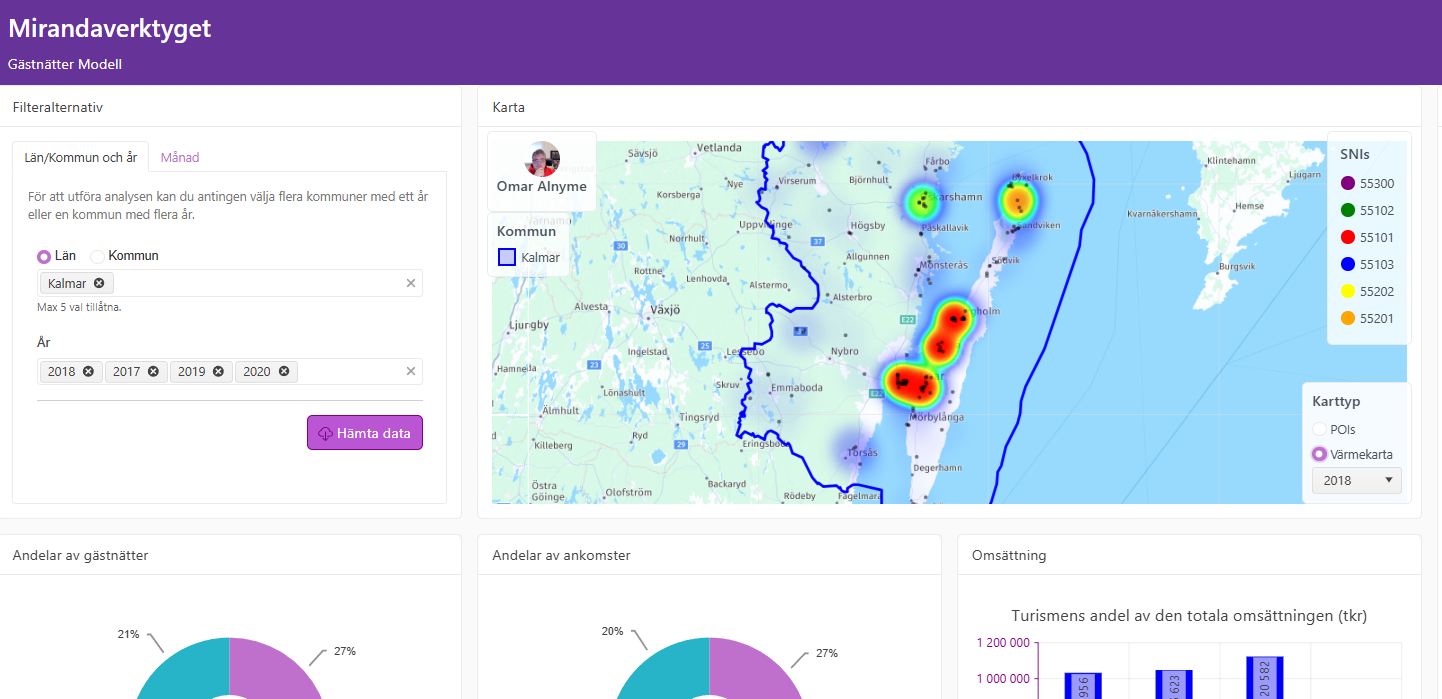Remove year 2019 tag
This screenshot has height=699, width=1442.
tap(218, 371)
